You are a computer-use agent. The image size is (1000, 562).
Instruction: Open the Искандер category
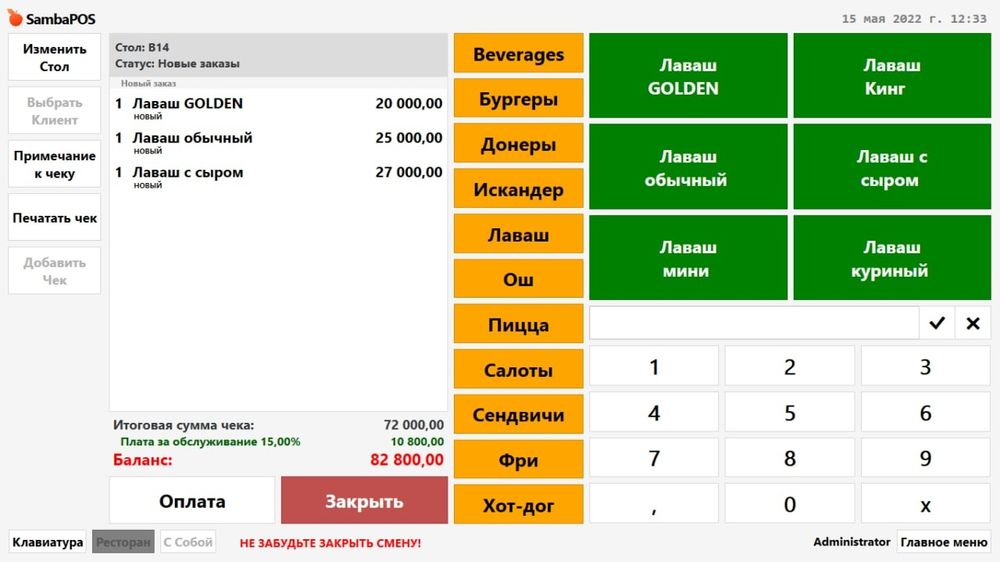click(x=518, y=189)
